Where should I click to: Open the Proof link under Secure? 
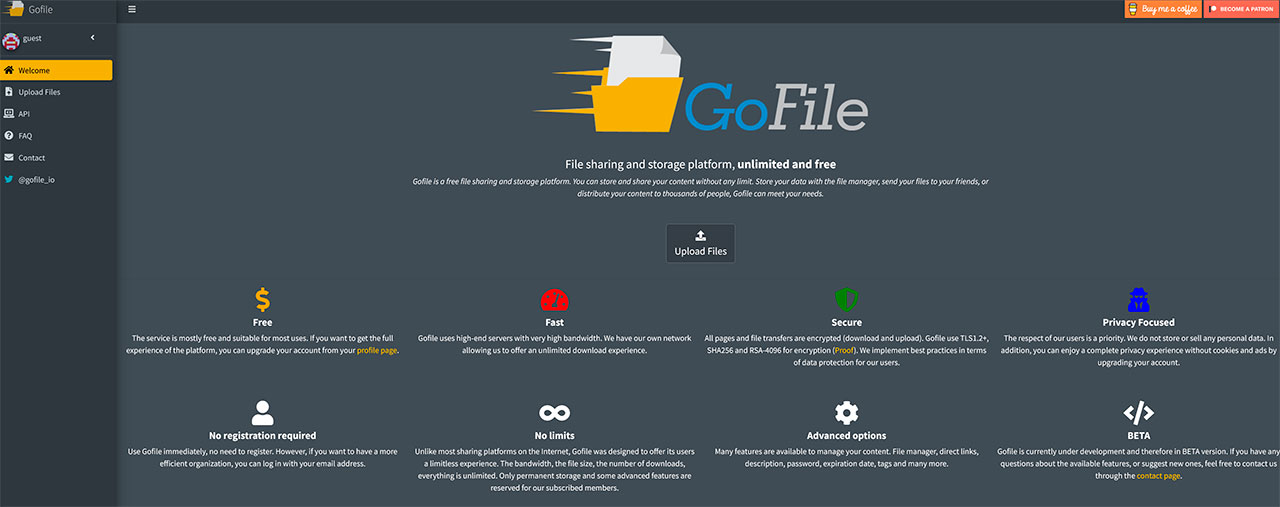[844, 351]
